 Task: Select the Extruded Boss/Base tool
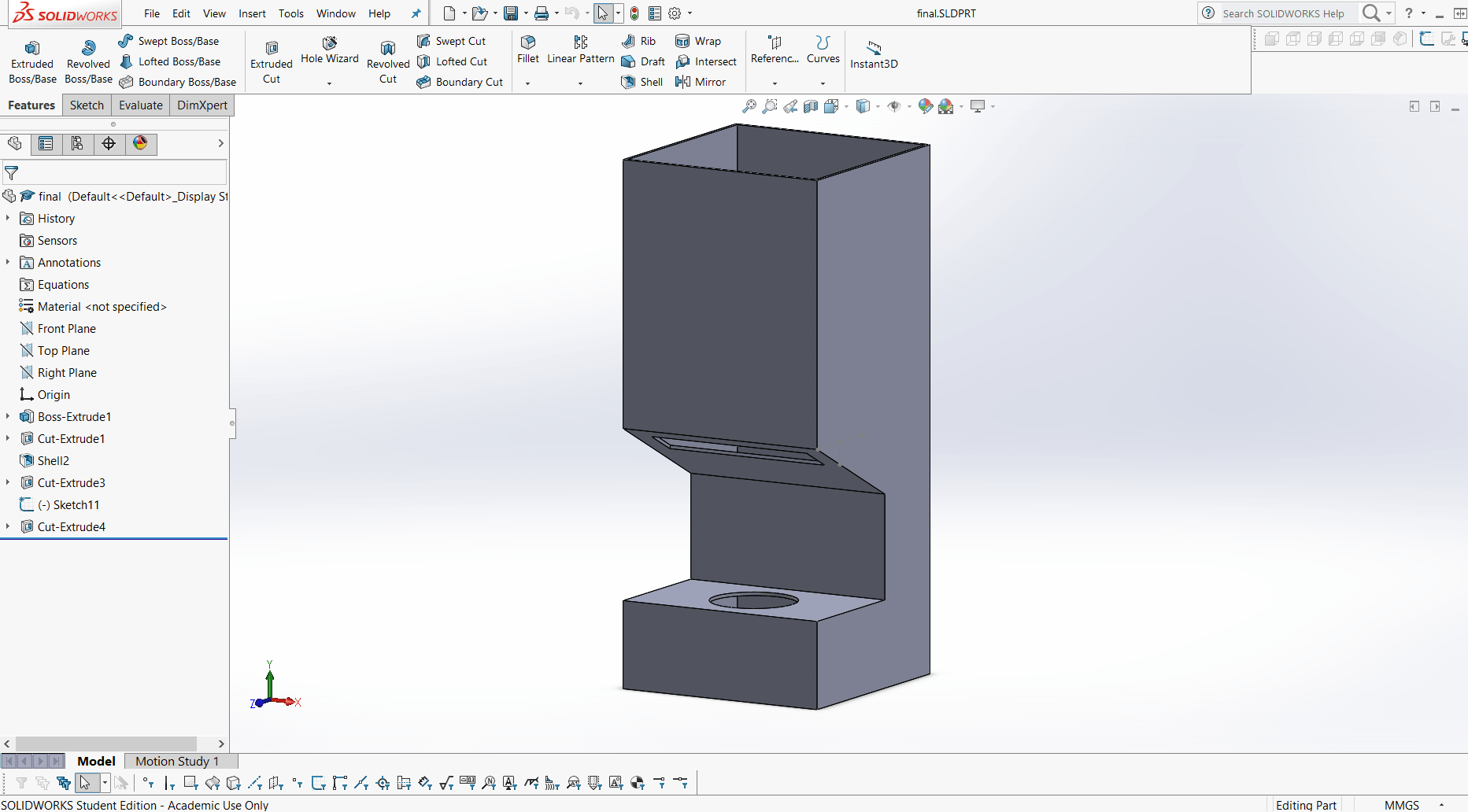pyautogui.click(x=32, y=61)
